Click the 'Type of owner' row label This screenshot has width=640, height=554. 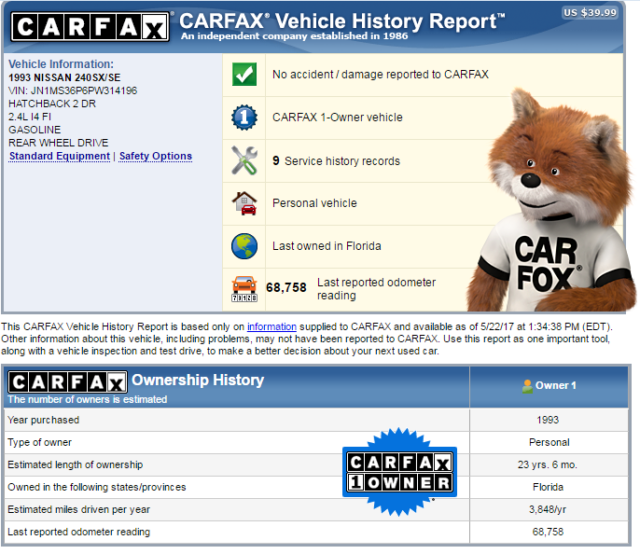pyautogui.click(x=40, y=443)
